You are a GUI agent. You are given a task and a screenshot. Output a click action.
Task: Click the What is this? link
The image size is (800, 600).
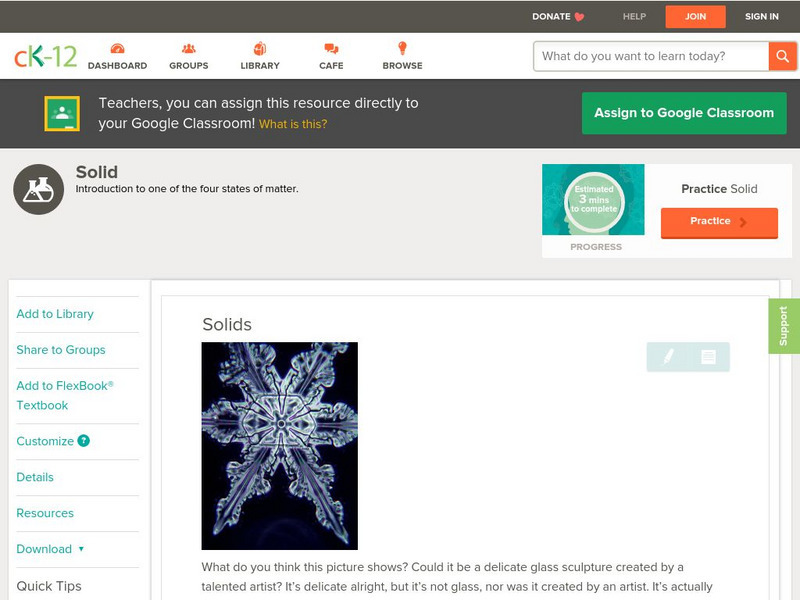[x=293, y=124]
